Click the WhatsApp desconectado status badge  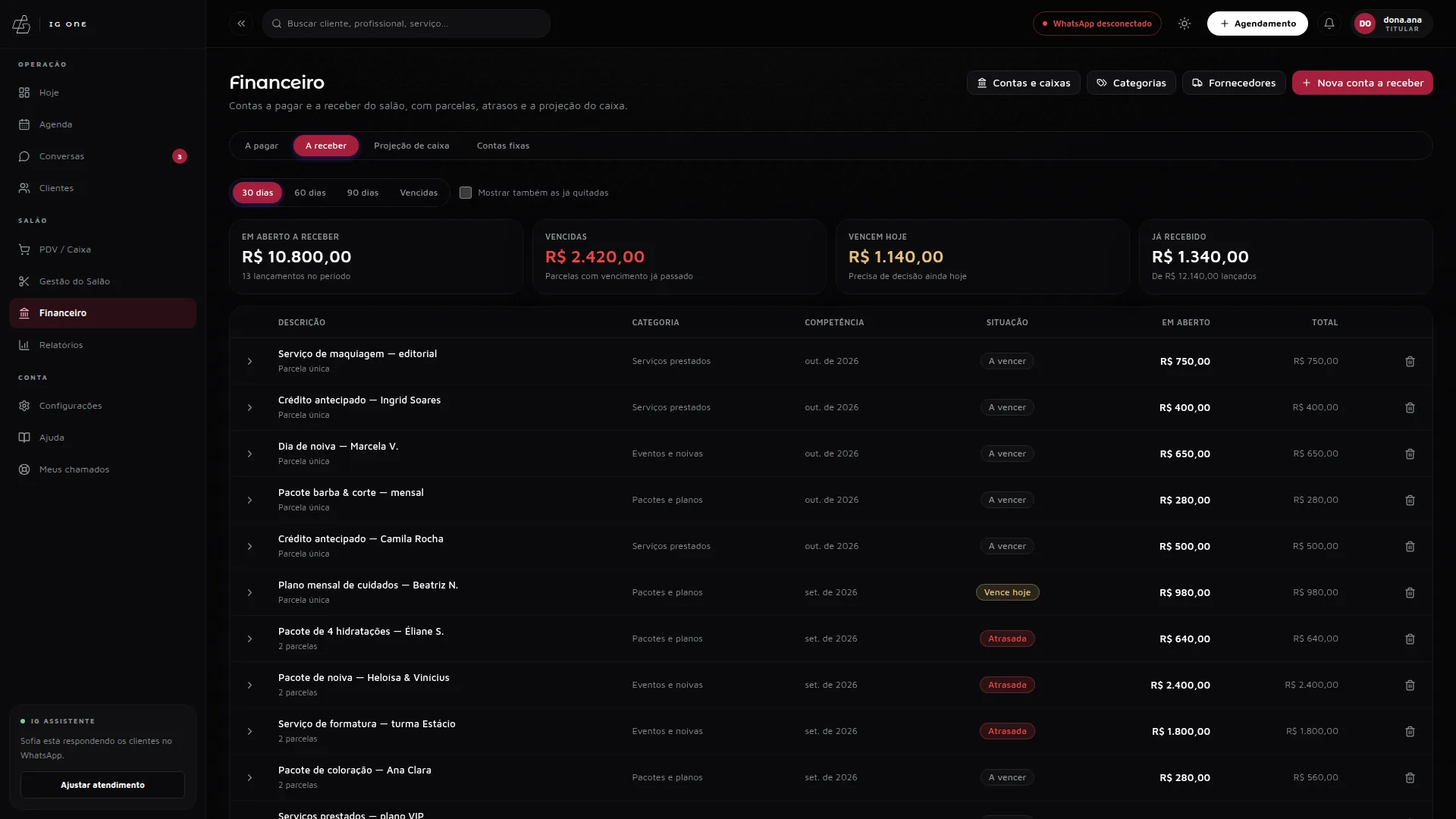[1097, 24]
